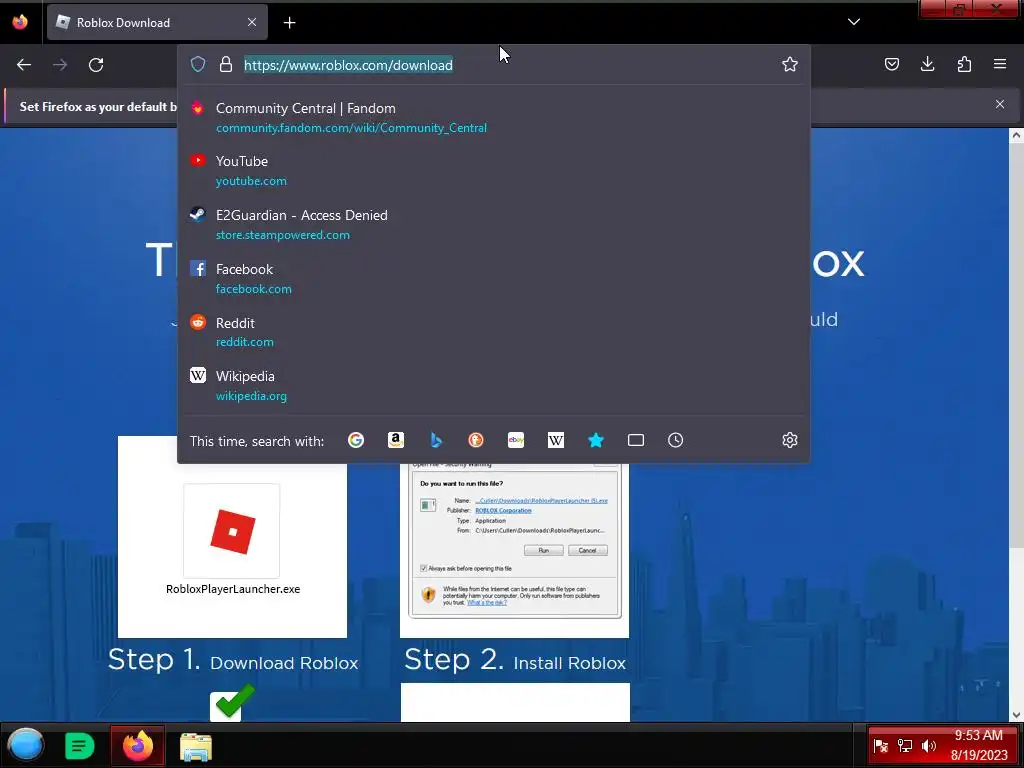This screenshot has width=1024, height=768.
Task: Search with Amazon this time
Action: (x=396, y=440)
